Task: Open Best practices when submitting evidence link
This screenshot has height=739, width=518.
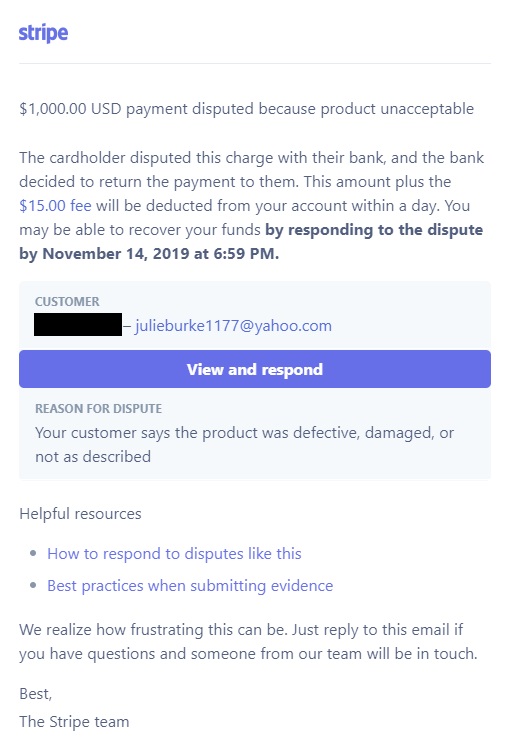Action: (x=190, y=585)
